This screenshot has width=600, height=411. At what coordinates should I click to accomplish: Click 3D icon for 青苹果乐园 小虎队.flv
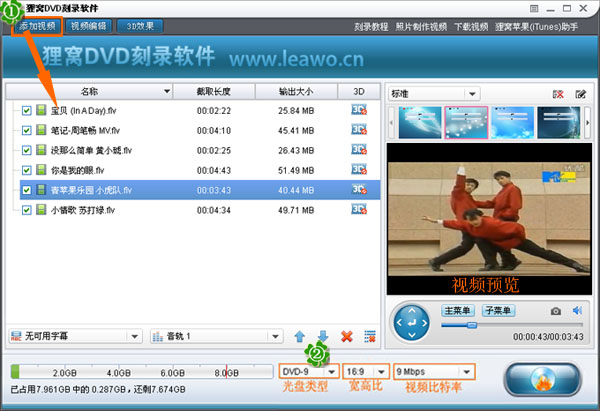click(x=359, y=190)
